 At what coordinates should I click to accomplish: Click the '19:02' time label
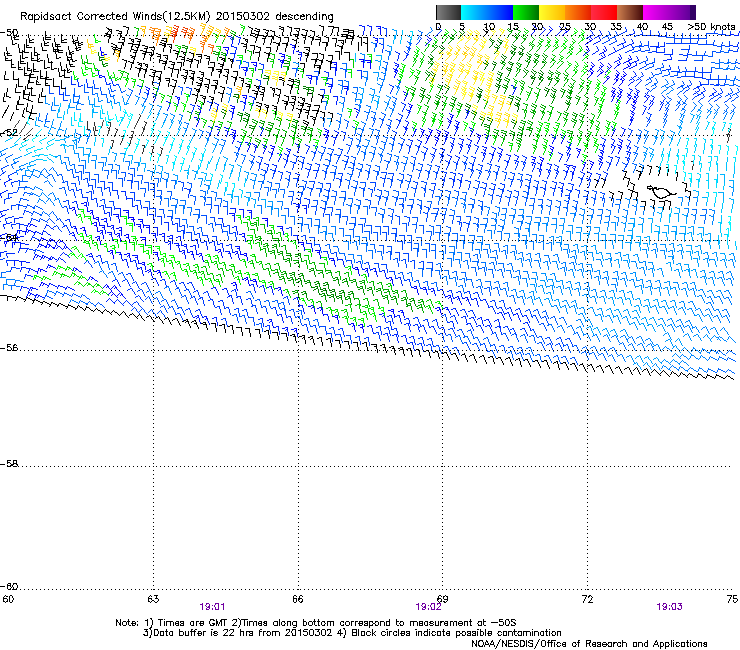pyautogui.click(x=428, y=607)
